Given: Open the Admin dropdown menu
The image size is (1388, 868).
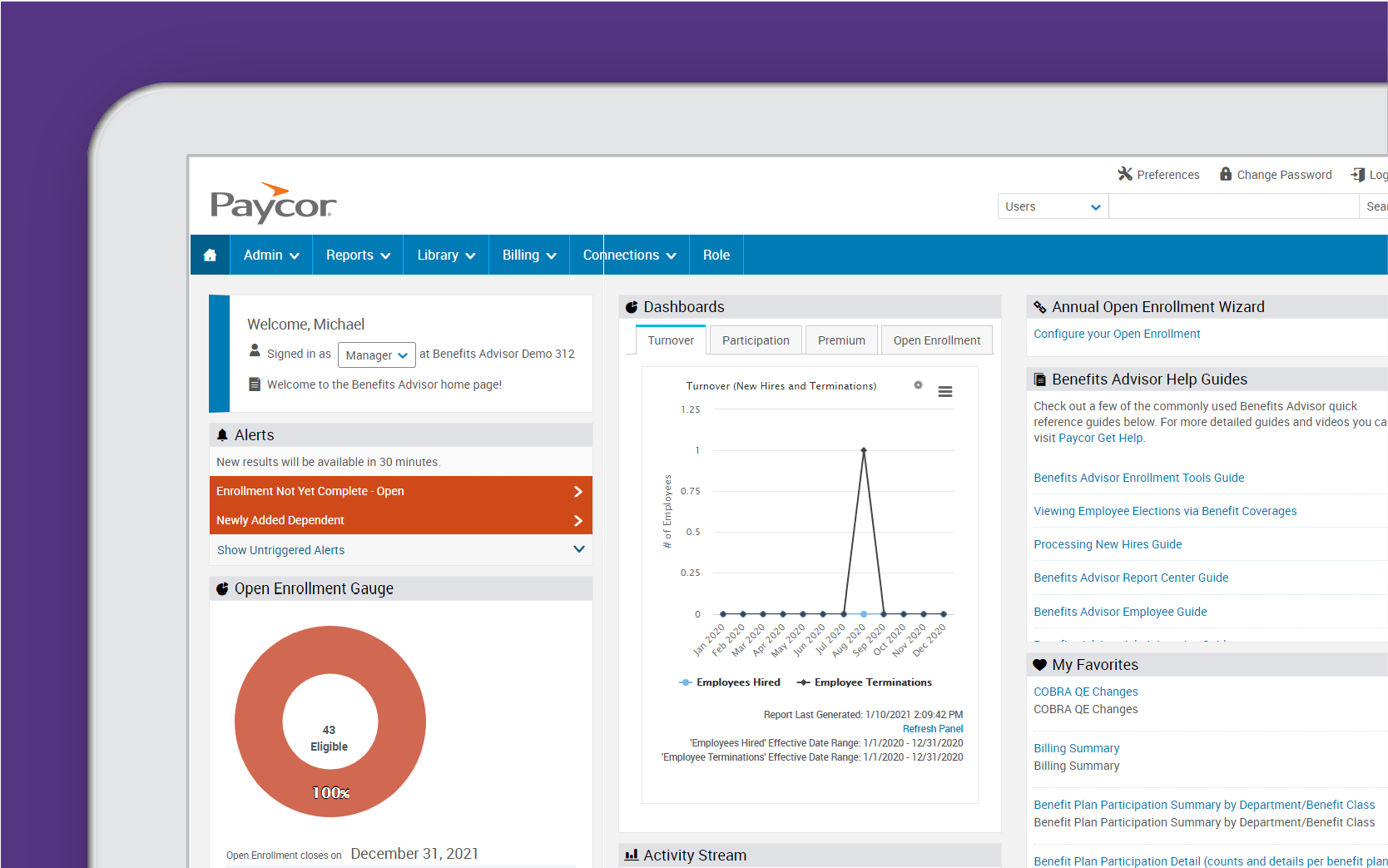Looking at the screenshot, I should (271, 255).
